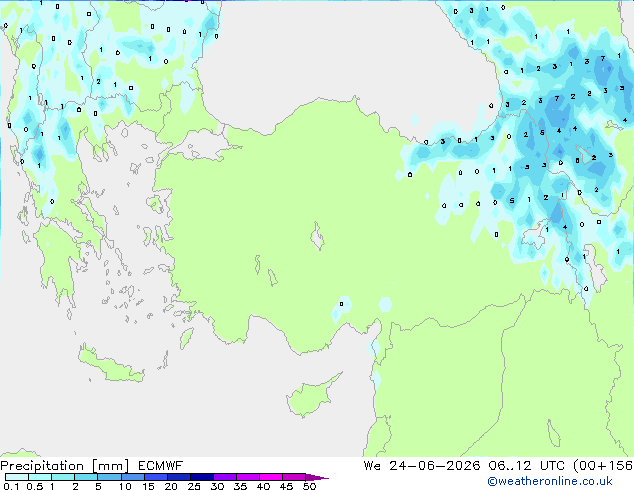Click the weatheronline.co.uk copyright link
634x490 pixels.
(x=550, y=481)
